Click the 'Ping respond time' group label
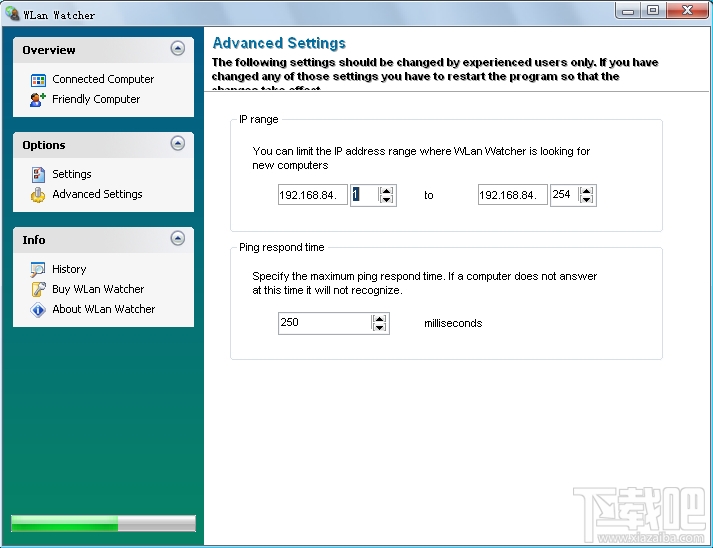Viewport: 713px width, 548px height. pos(281,247)
